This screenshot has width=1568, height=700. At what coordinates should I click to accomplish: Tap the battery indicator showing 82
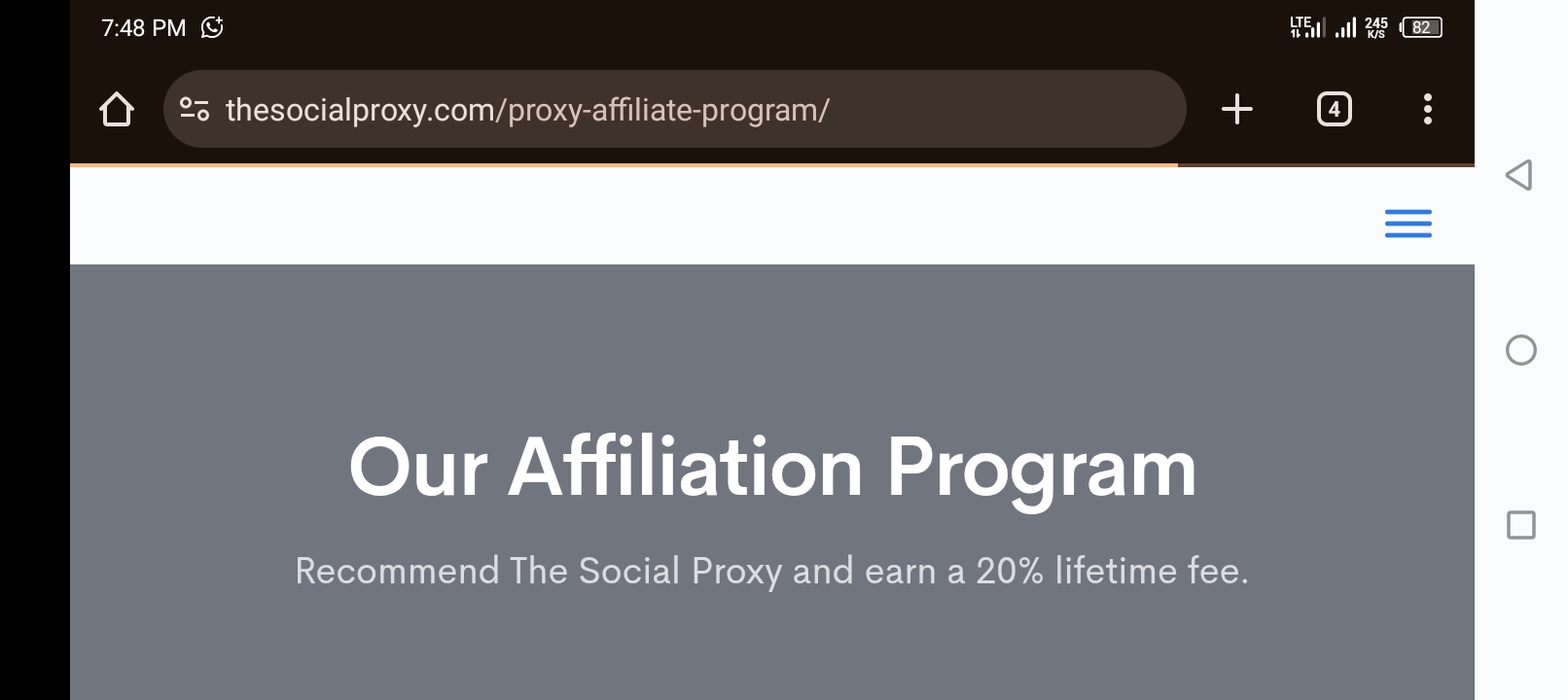click(1421, 27)
